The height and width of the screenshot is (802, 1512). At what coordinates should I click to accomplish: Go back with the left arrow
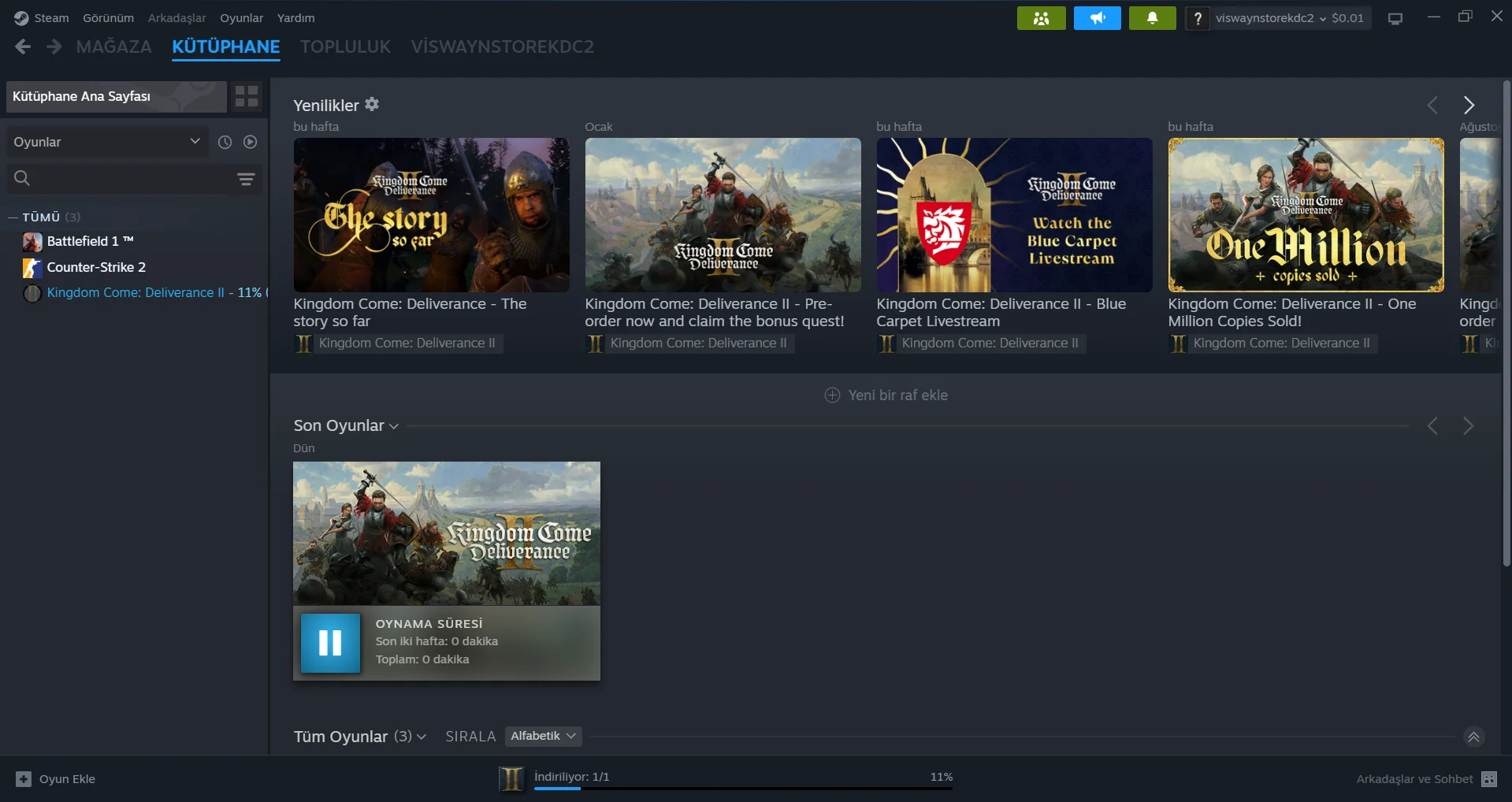point(23,47)
